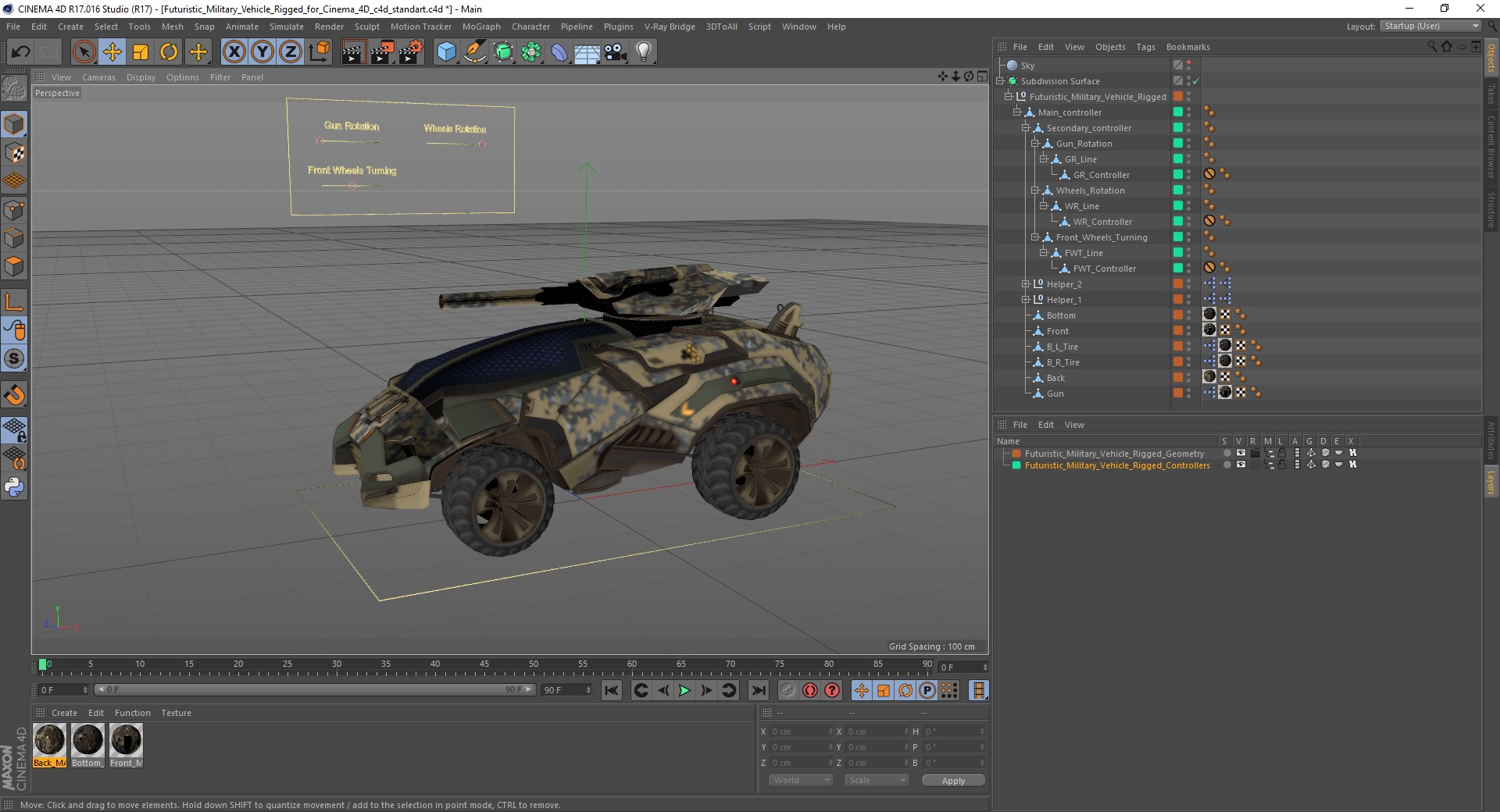
Task: Click the Undo arrow icon
Action: pos(20,52)
